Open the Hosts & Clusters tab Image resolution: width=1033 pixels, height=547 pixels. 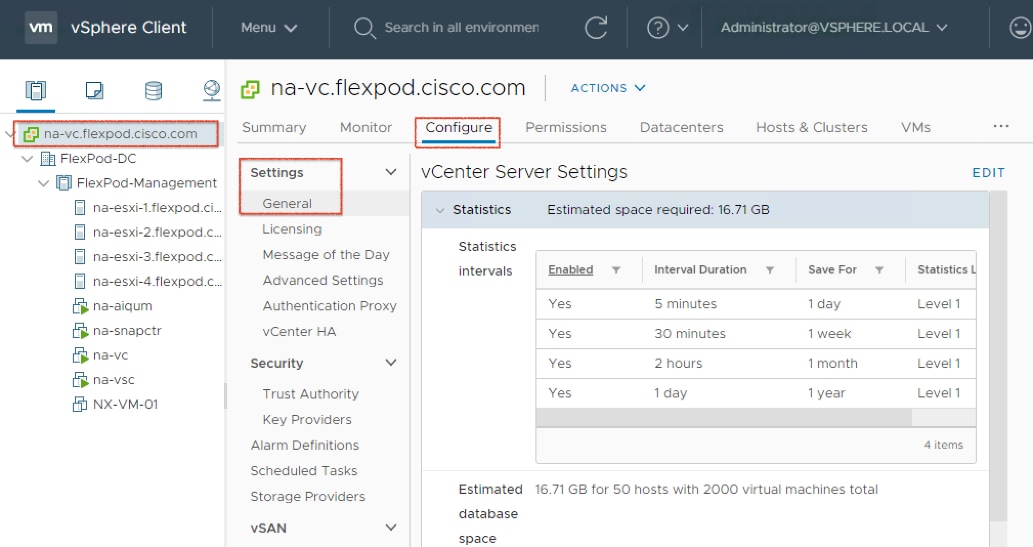812,127
